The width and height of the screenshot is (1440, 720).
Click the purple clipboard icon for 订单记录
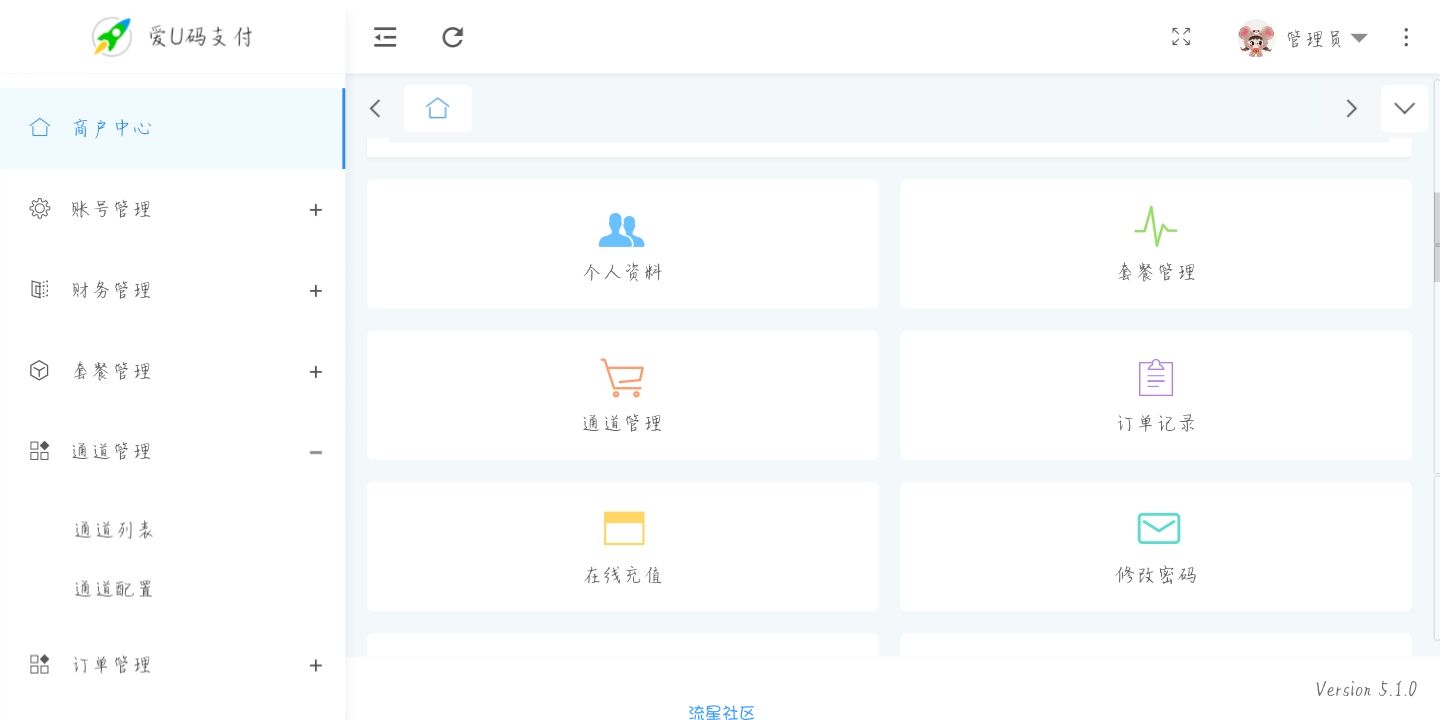click(1156, 377)
